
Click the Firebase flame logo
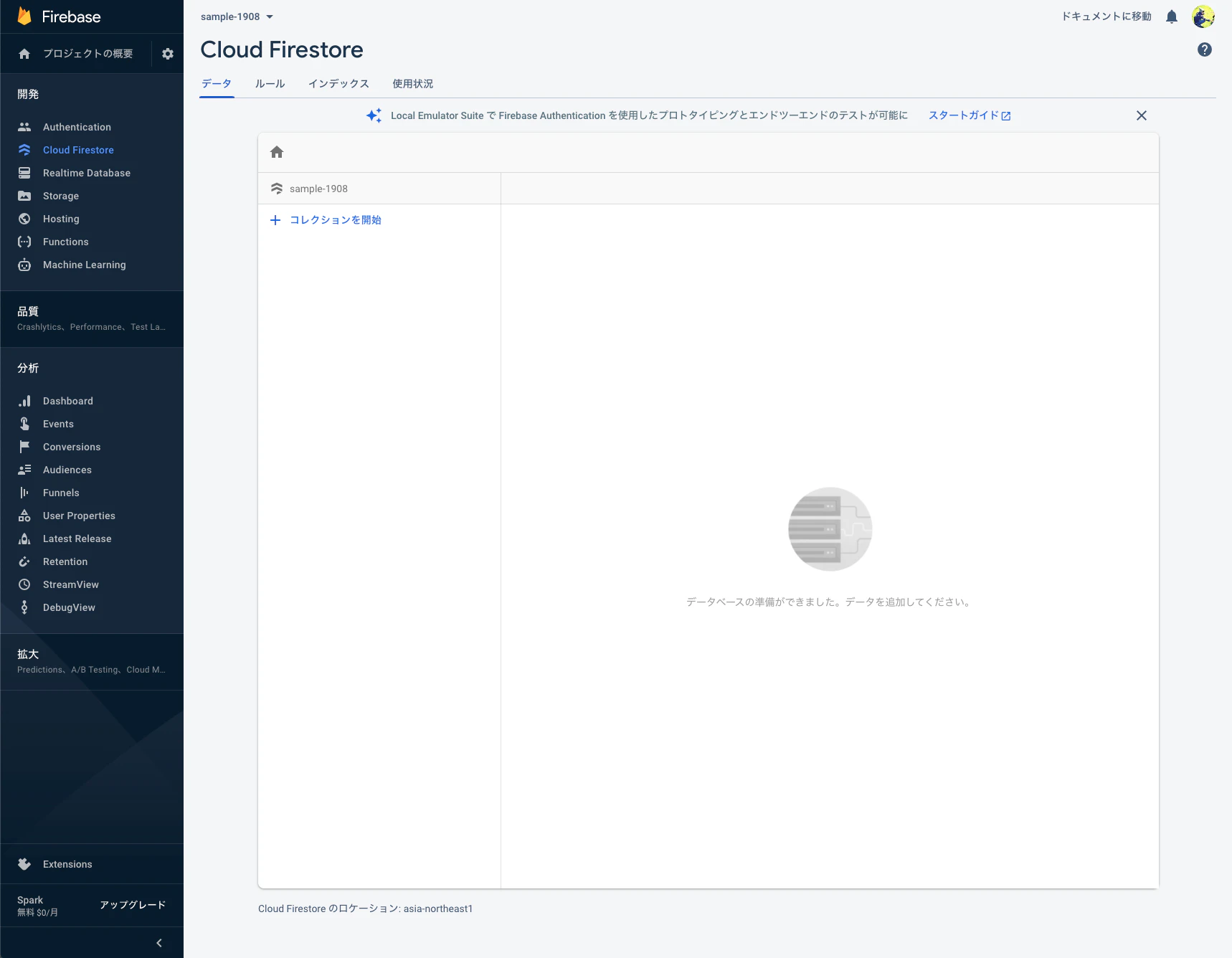pyautogui.click(x=24, y=16)
